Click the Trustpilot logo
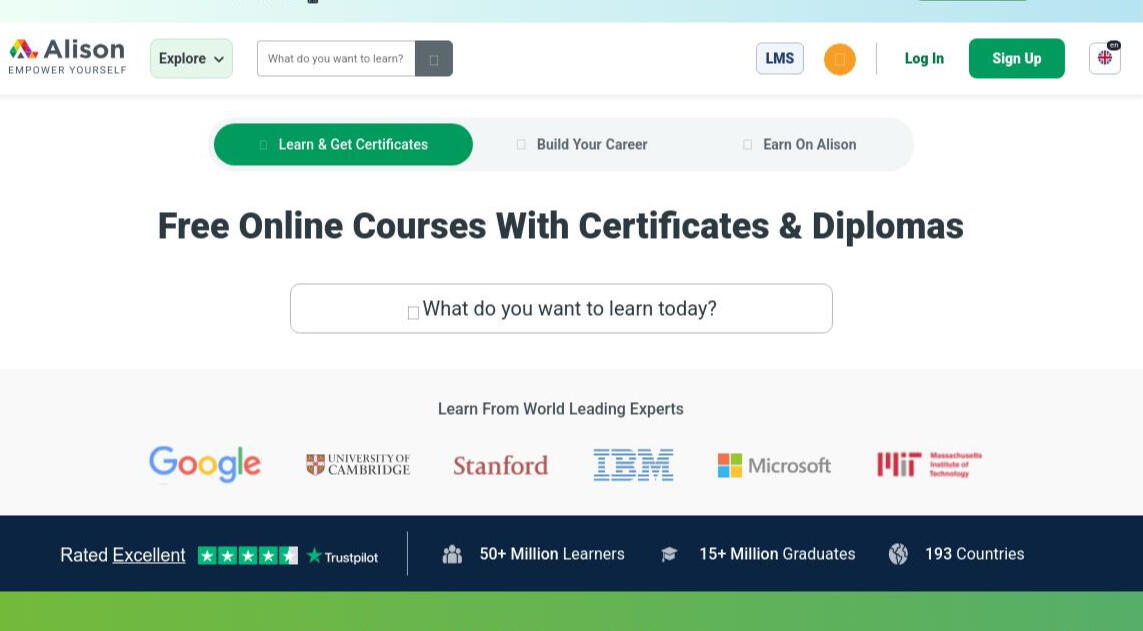This screenshot has height=631, width=1143. 343,557
